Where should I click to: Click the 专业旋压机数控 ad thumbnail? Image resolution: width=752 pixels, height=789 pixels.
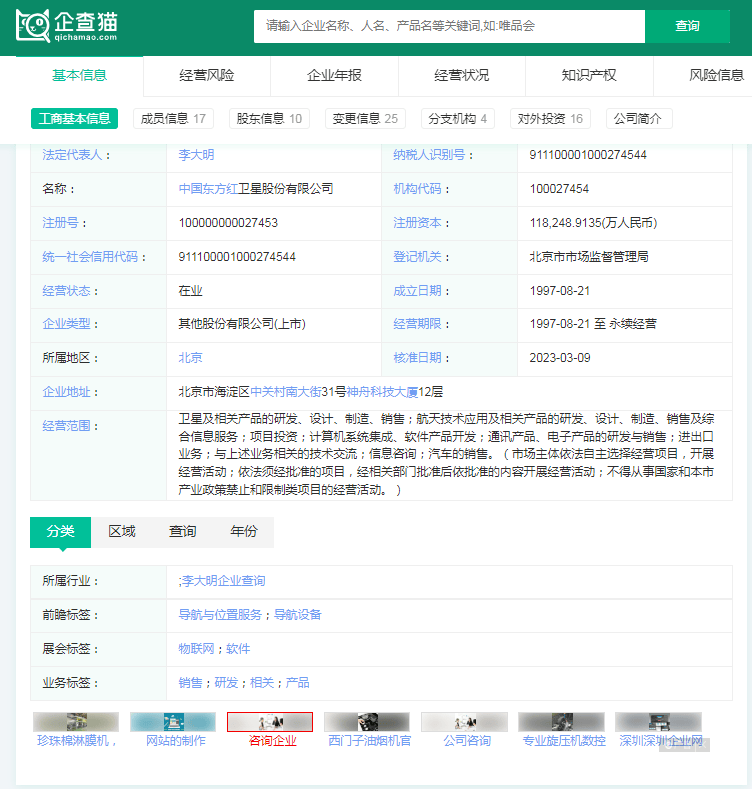561,722
